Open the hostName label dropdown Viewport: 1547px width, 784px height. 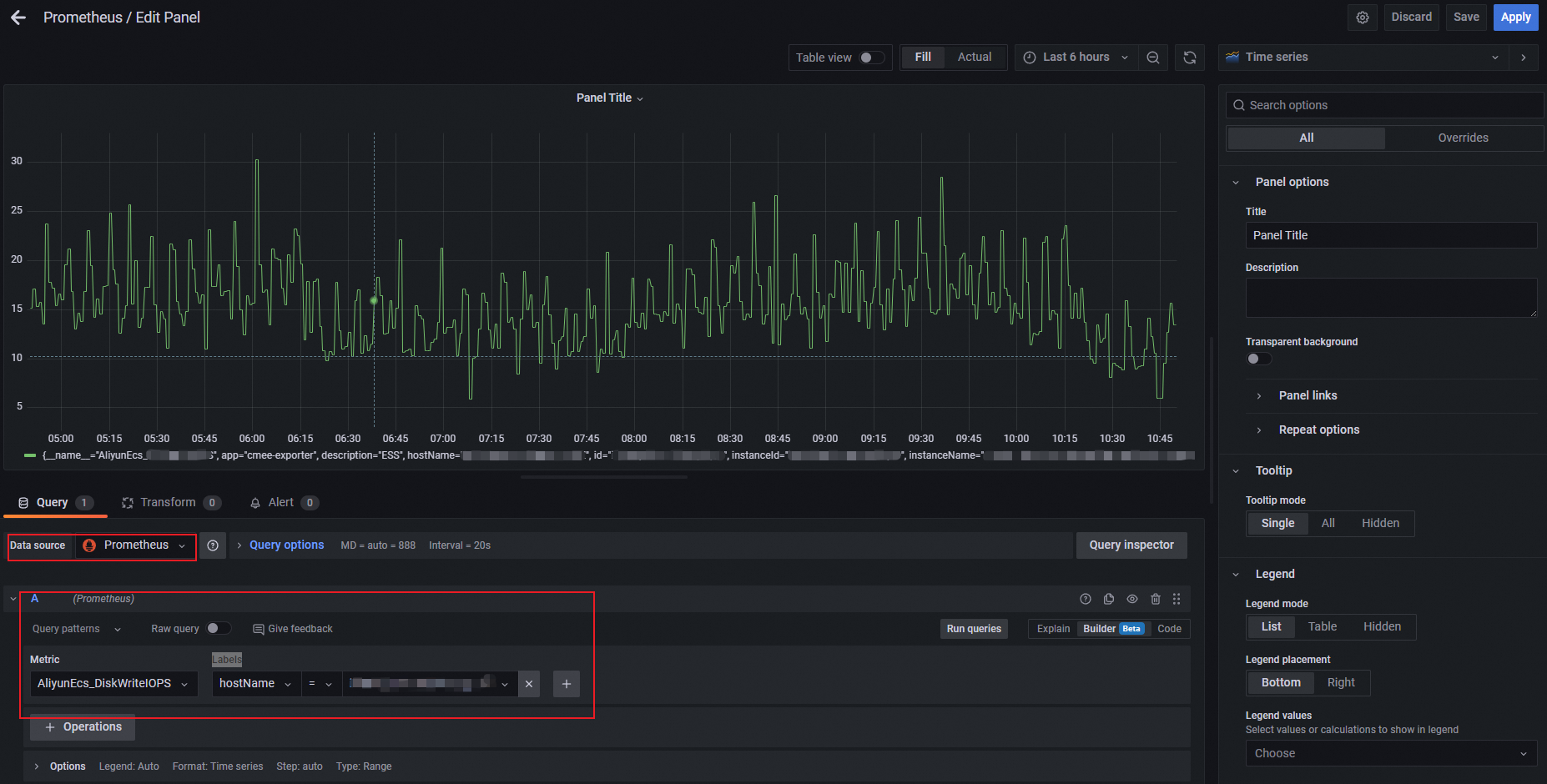(x=256, y=684)
